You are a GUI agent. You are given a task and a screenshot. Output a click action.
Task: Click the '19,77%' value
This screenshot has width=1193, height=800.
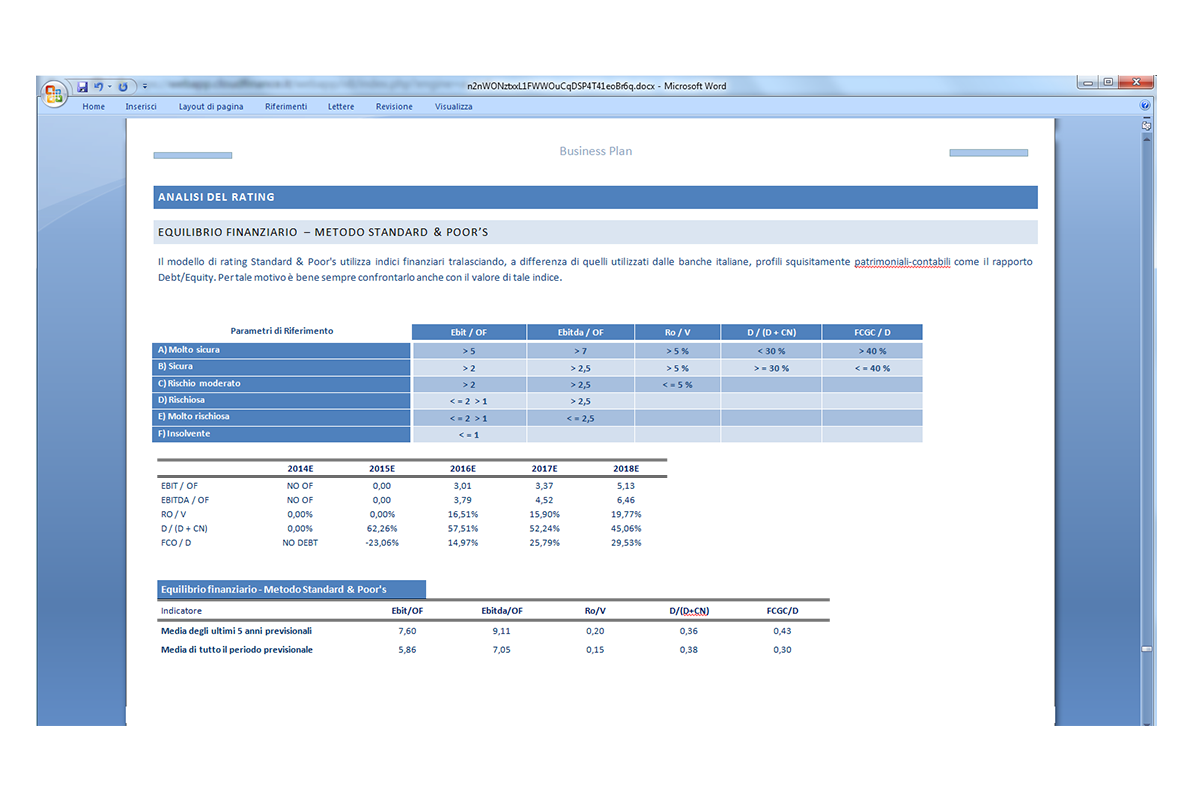pos(625,515)
